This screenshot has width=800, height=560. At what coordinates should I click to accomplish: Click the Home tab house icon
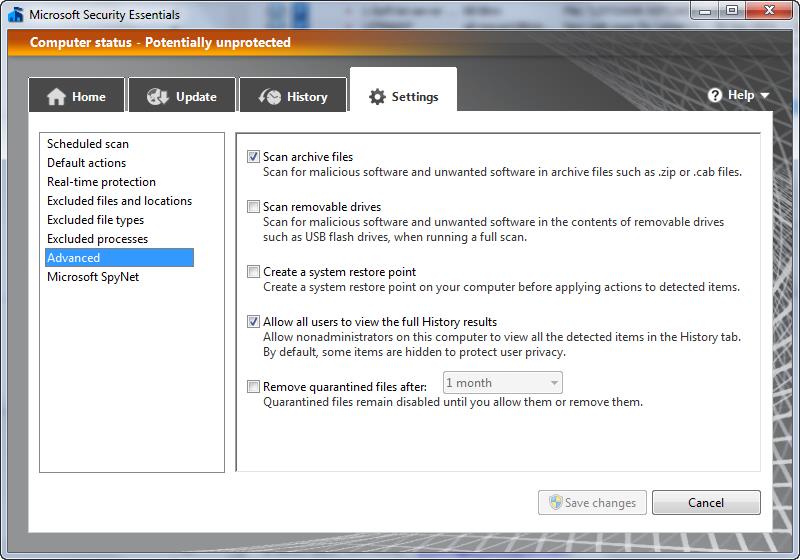[56, 96]
